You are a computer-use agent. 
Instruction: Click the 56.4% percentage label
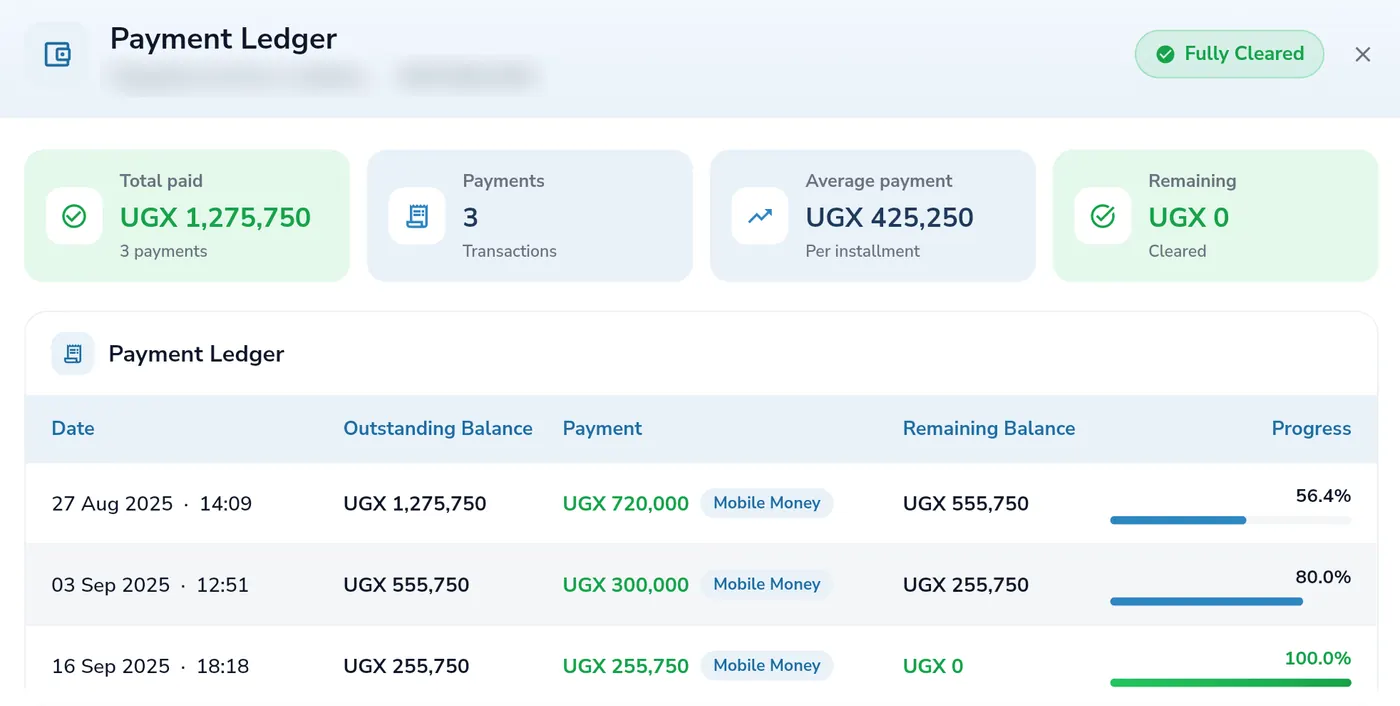1323,496
